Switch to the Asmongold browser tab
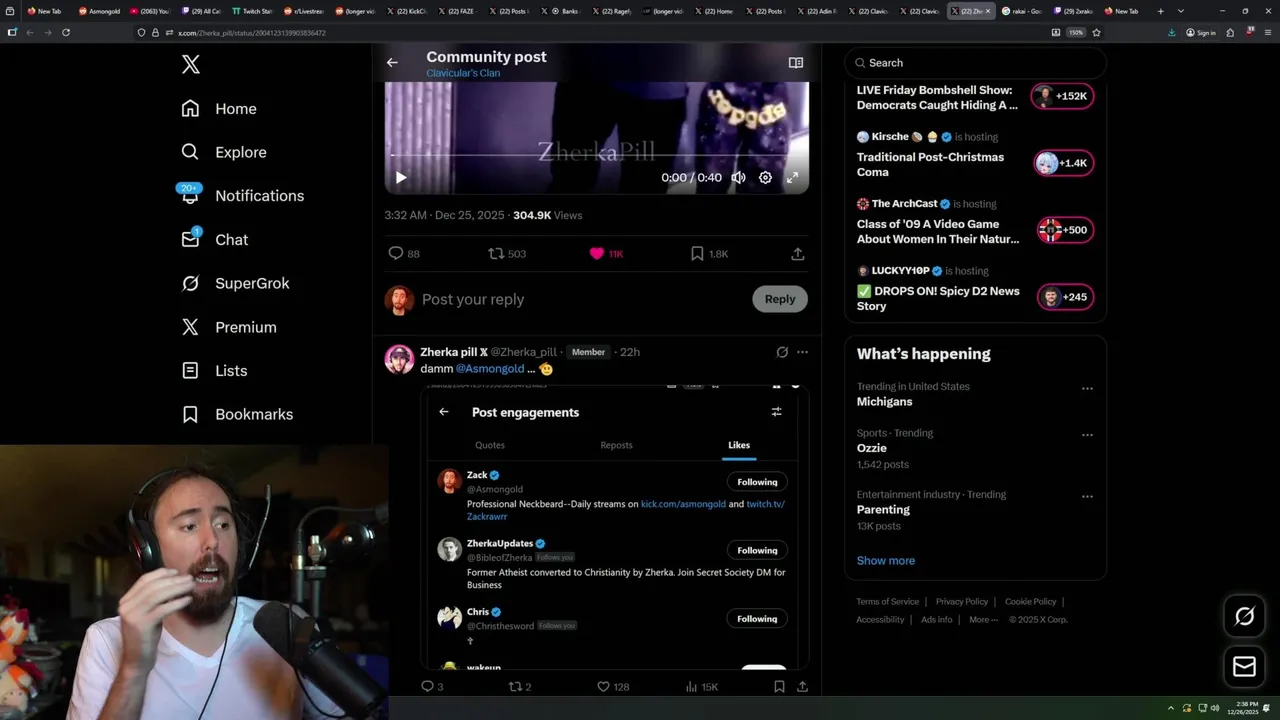The height and width of the screenshot is (720, 1280). (x=100, y=11)
